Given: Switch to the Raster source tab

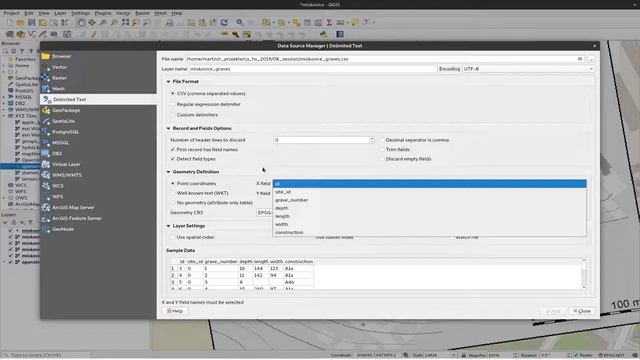Looking at the screenshot, I should pos(59,78).
